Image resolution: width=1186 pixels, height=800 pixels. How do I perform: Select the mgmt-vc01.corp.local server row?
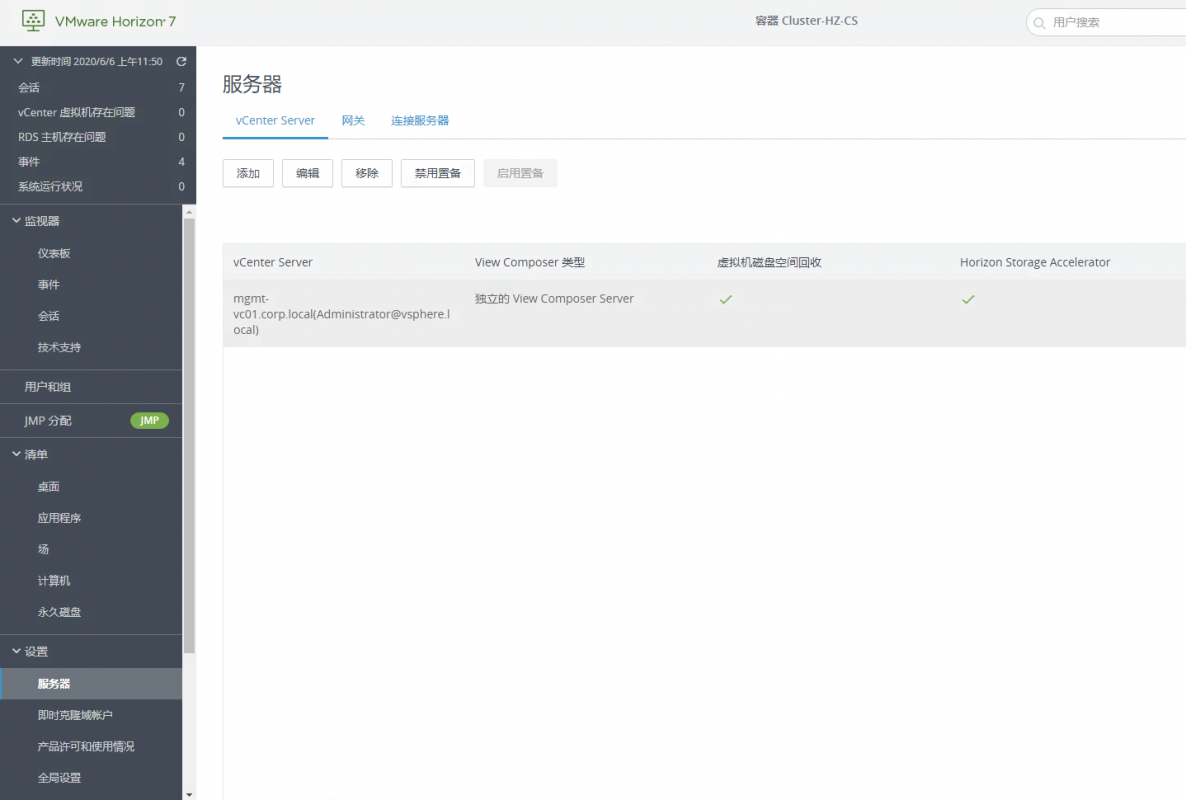pyautogui.click(x=704, y=314)
